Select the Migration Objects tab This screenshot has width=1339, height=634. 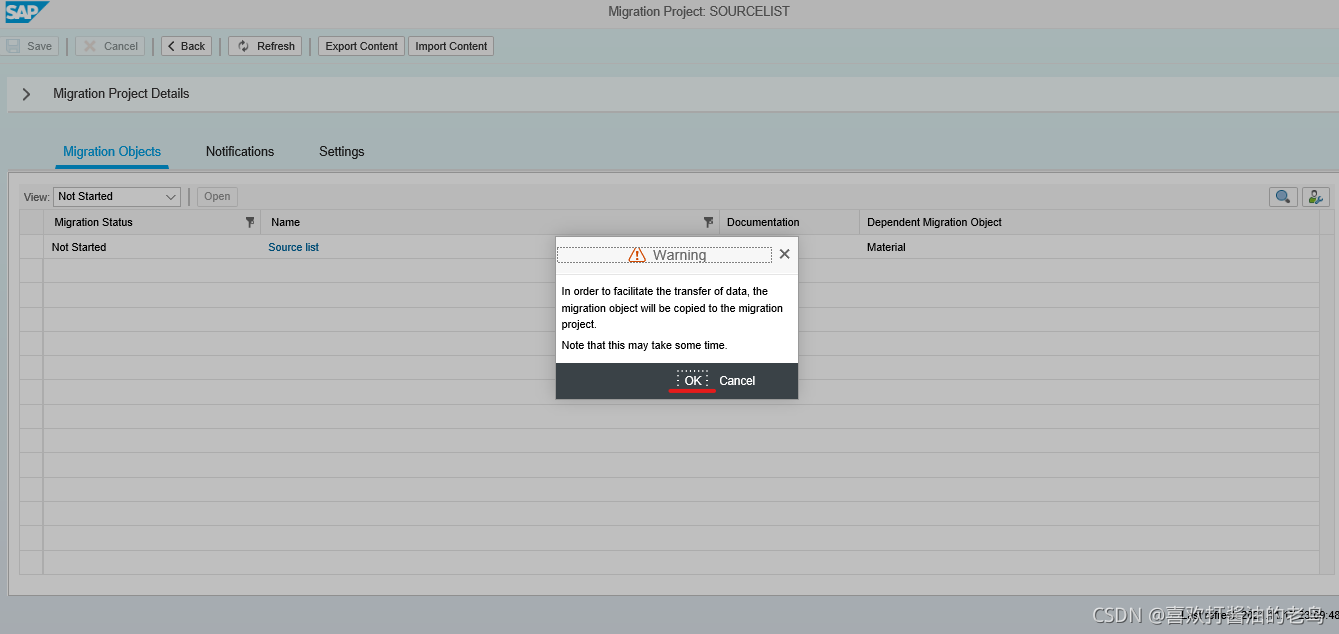111,151
